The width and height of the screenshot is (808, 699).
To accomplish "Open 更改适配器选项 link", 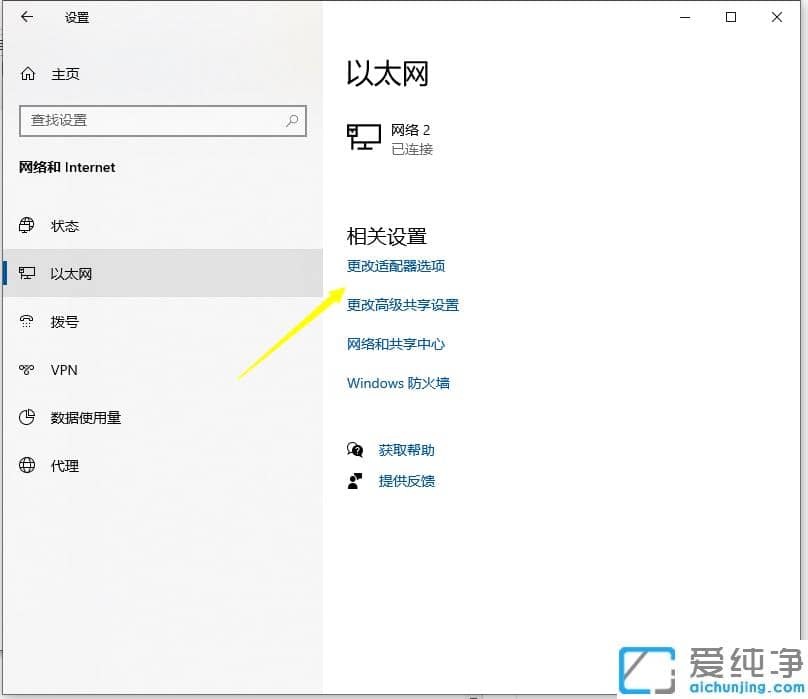I will (x=397, y=266).
